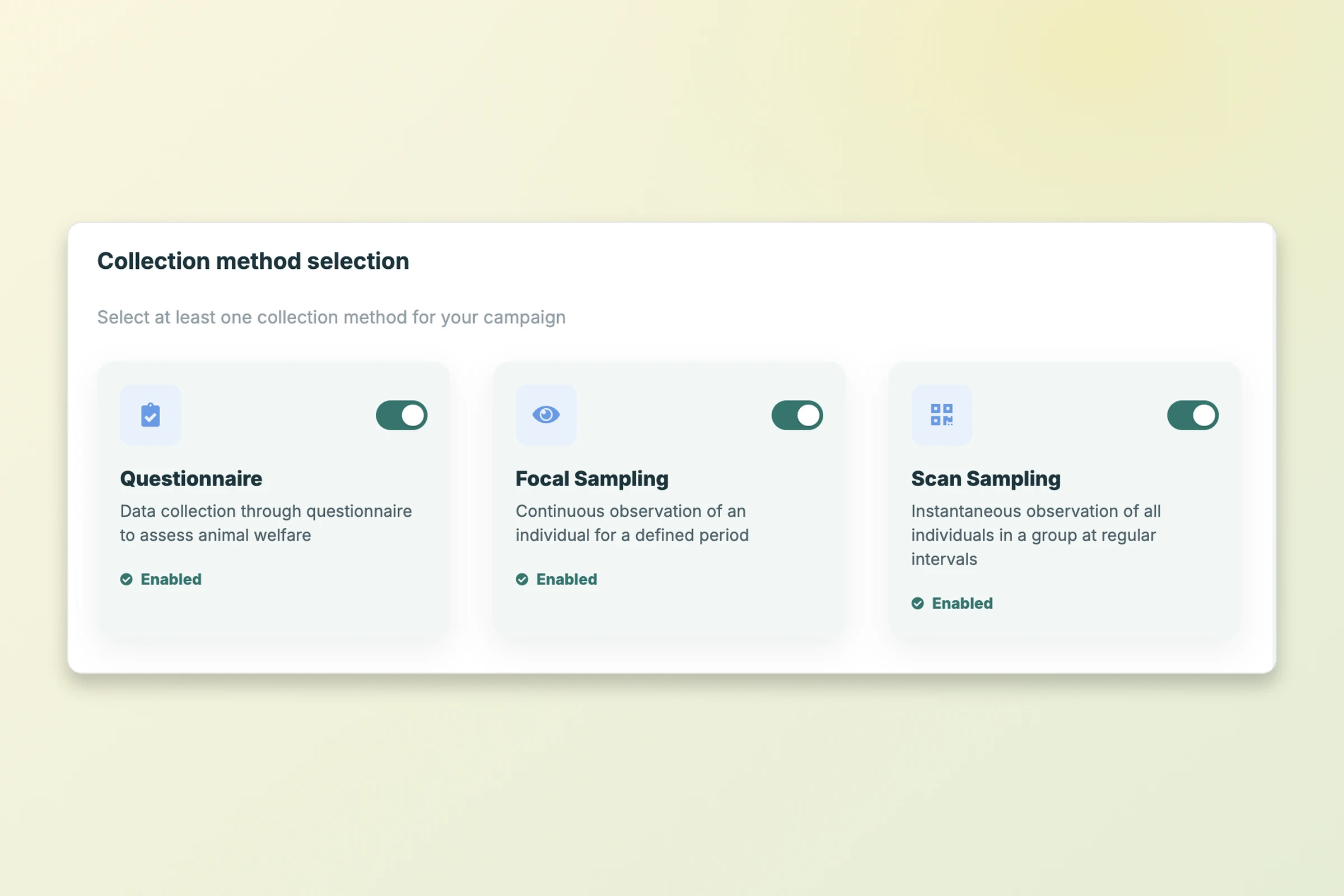Turn off the Focal Sampling toggle

coord(796,415)
